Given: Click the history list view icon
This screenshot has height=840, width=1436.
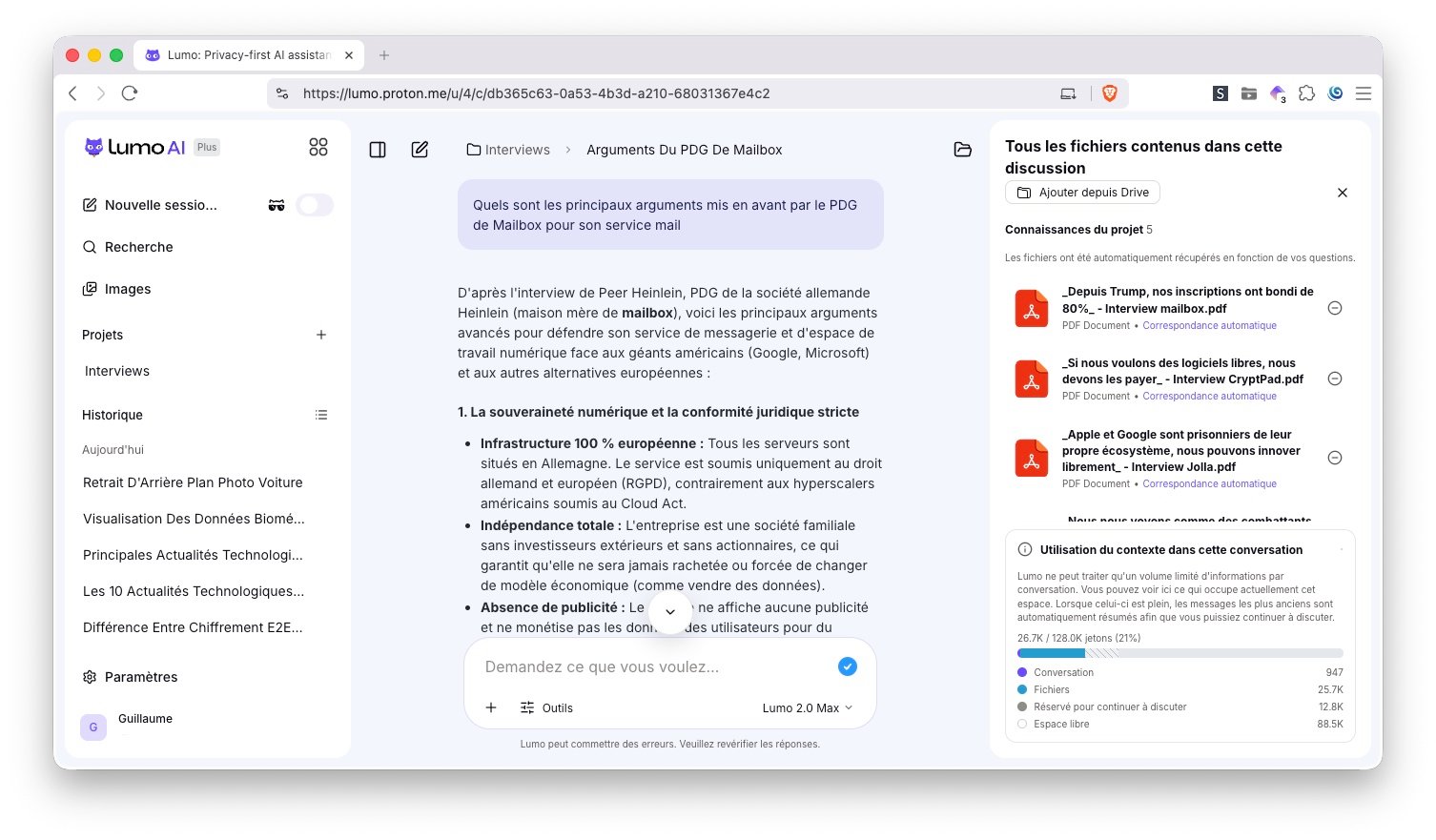Looking at the screenshot, I should 321,415.
